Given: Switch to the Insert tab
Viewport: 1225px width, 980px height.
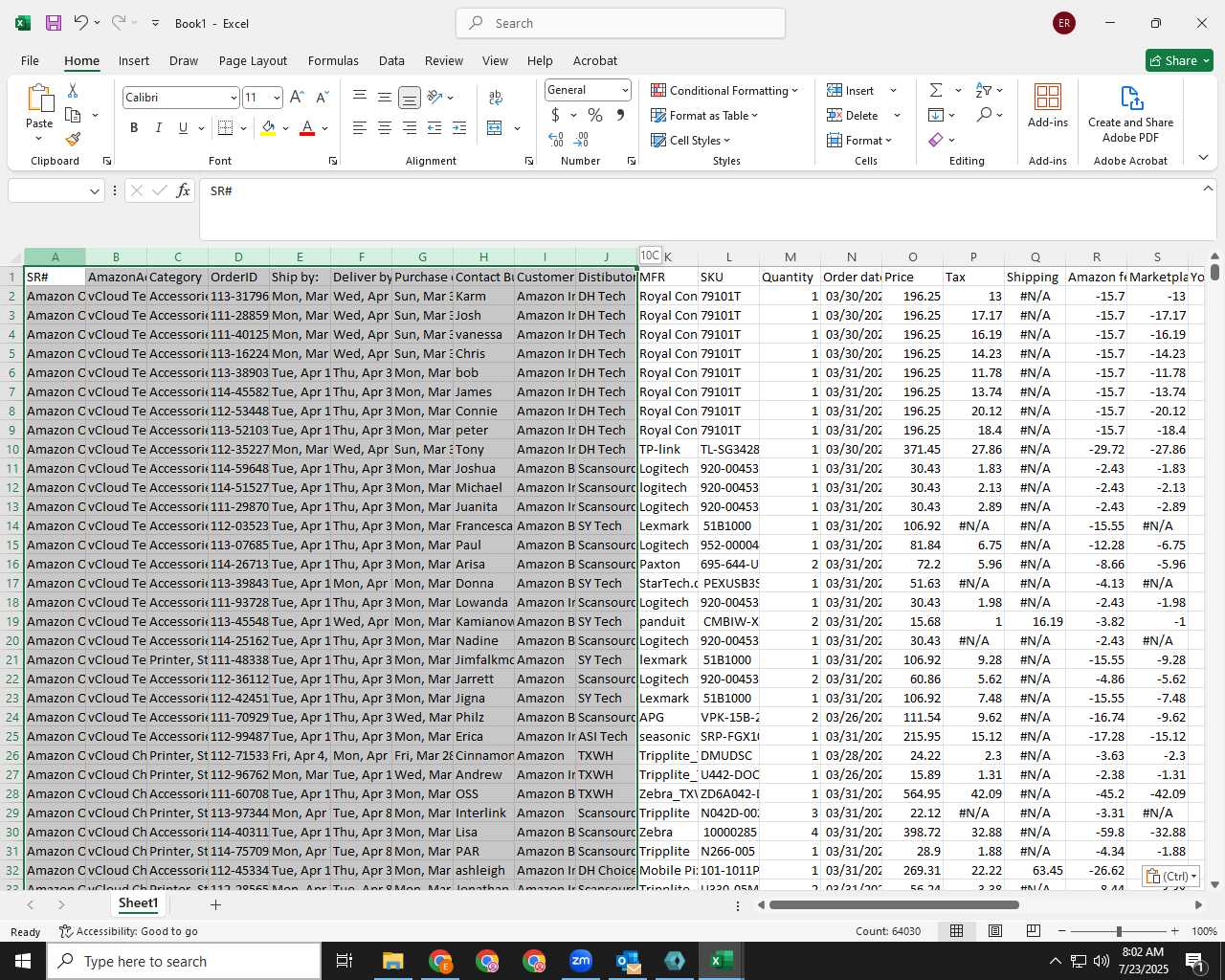Looking at the screenshot, I should pyautogui.click(x=134, y=60).
